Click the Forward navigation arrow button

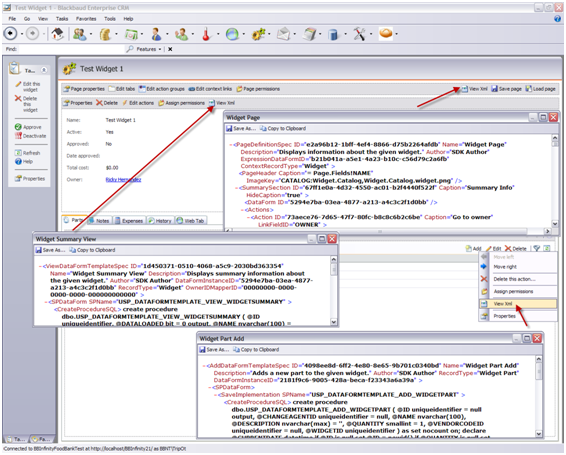(32, 34)
